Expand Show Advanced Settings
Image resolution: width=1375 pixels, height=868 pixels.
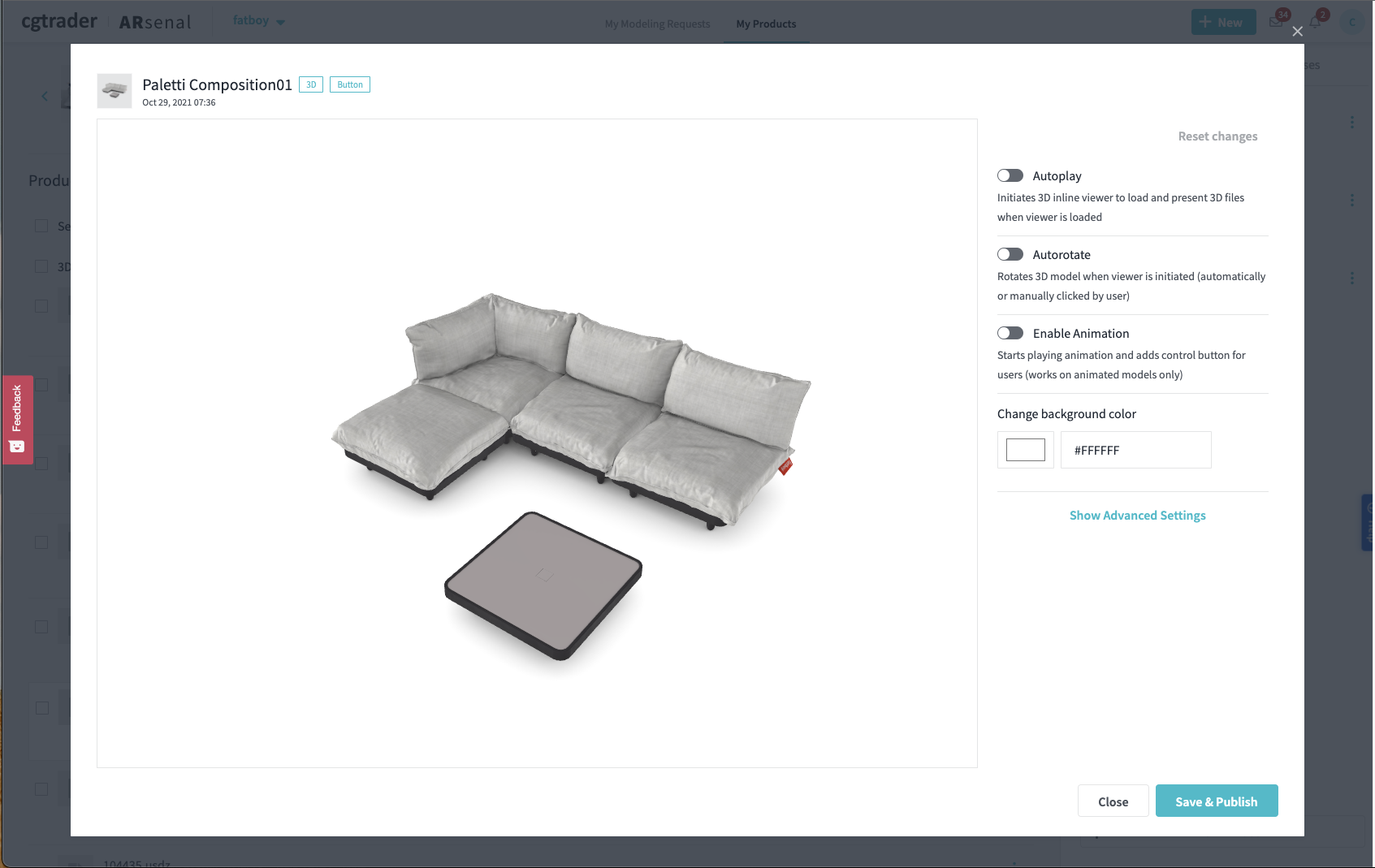click(1137, 516)
